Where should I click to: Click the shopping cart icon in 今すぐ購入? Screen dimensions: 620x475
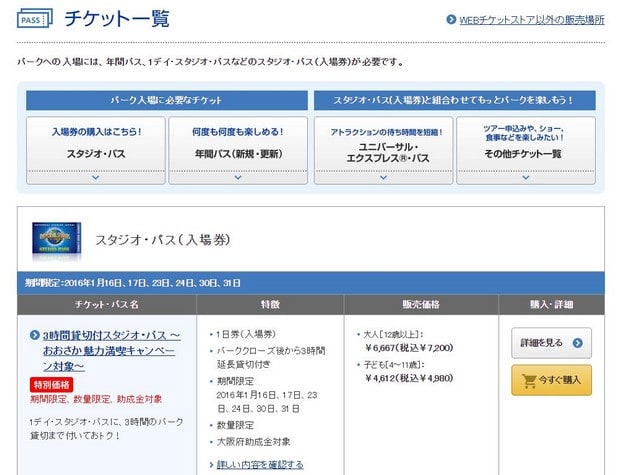click(529, 380)
